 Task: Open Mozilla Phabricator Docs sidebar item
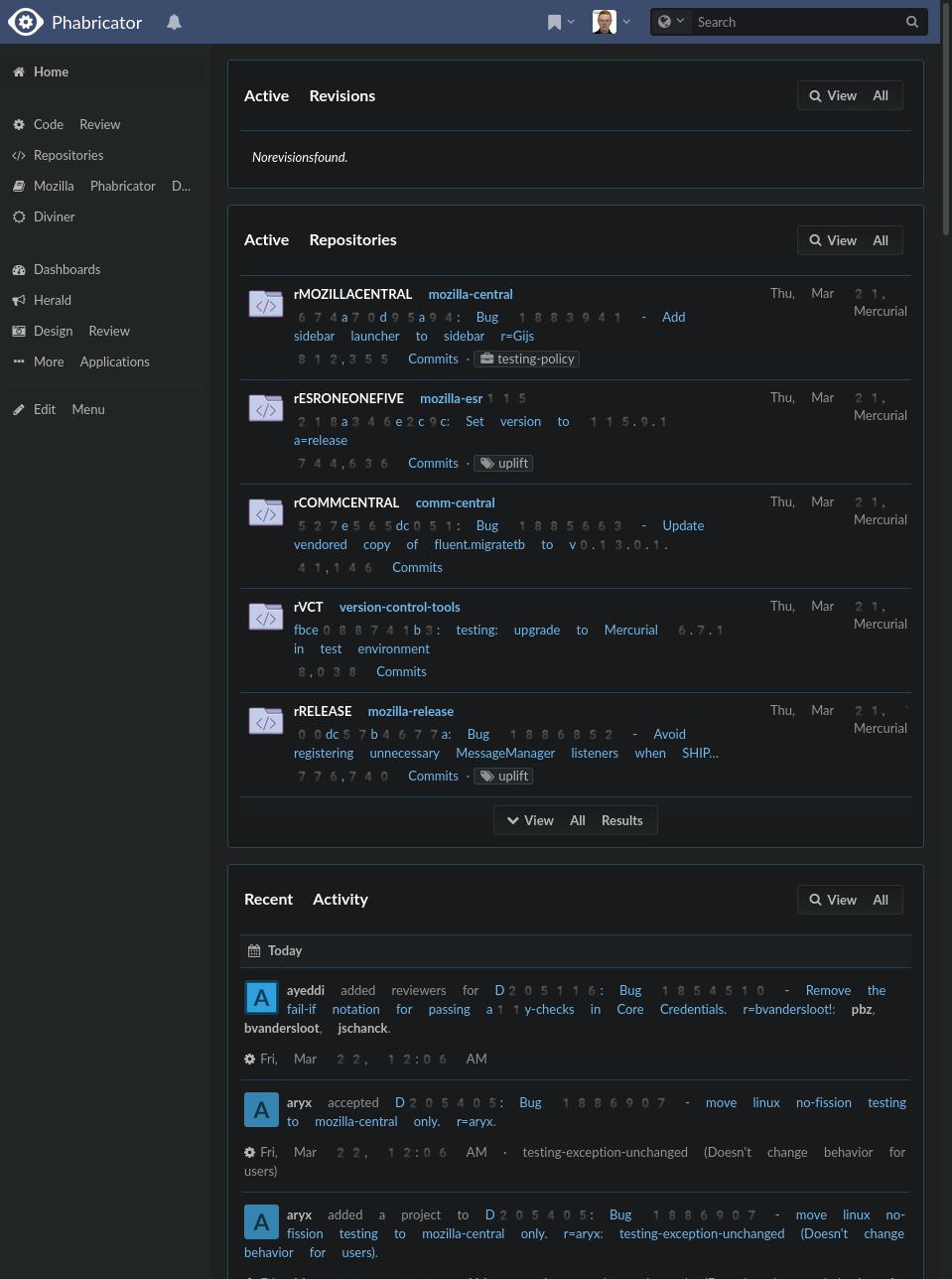pyautogui.click(x=104, y=186)
